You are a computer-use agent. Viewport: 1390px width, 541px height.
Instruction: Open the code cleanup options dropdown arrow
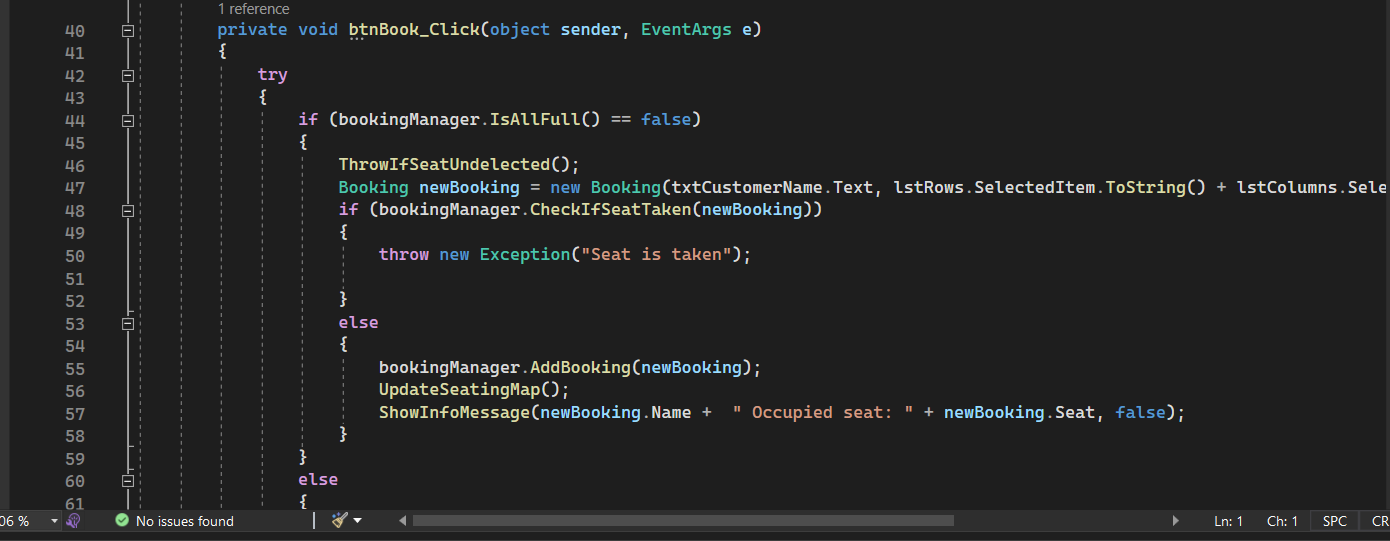pos(357,521)
